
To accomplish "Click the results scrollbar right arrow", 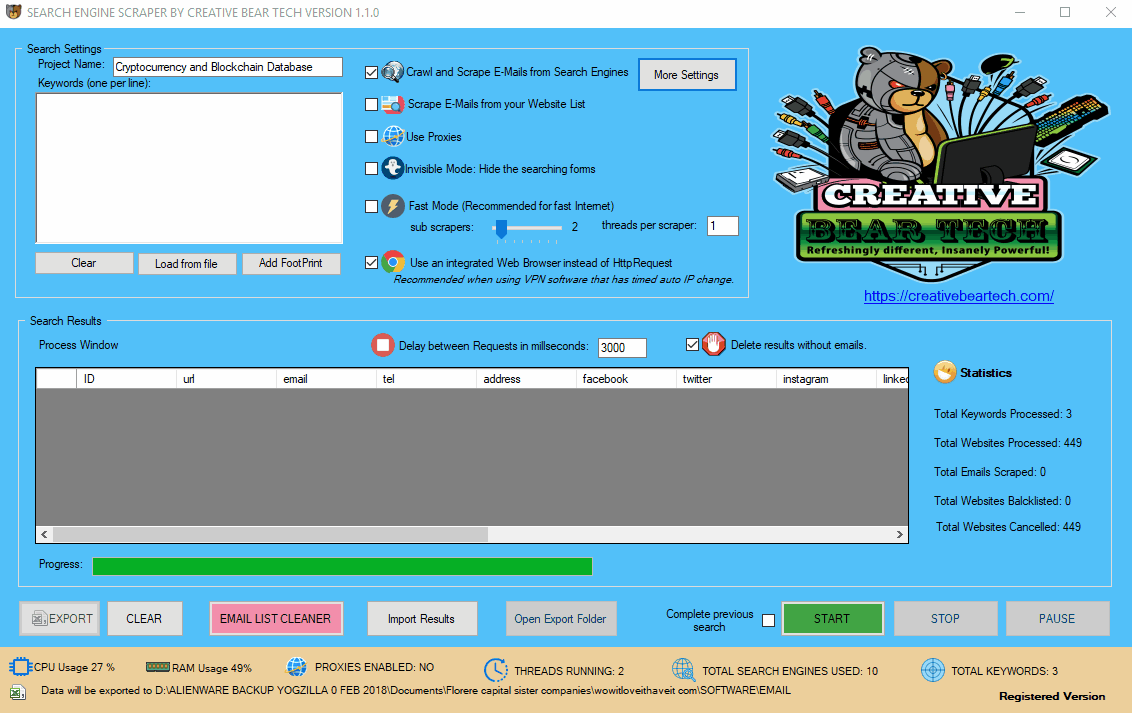I will (x=900, y=534).
